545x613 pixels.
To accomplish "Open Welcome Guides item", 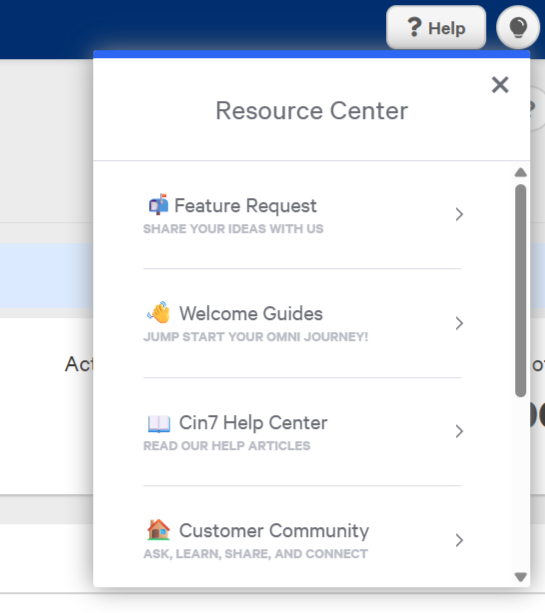I will tap(302, 323).
